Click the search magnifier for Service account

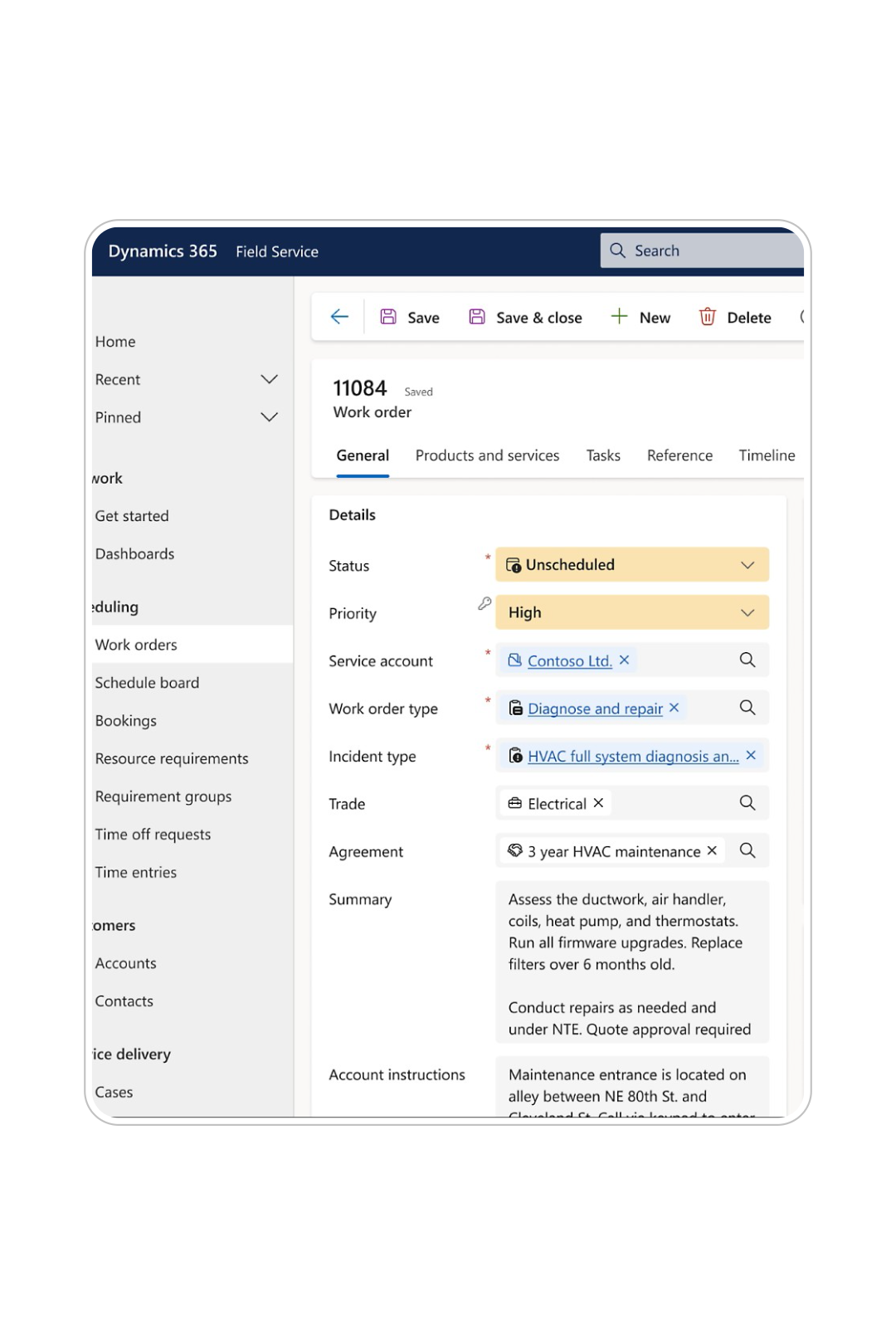click(747, 660)
